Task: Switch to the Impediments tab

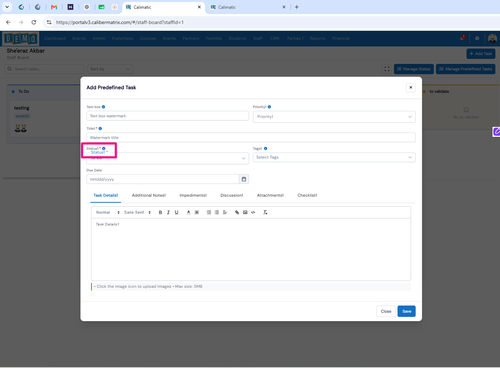Action: click(193, 195)
